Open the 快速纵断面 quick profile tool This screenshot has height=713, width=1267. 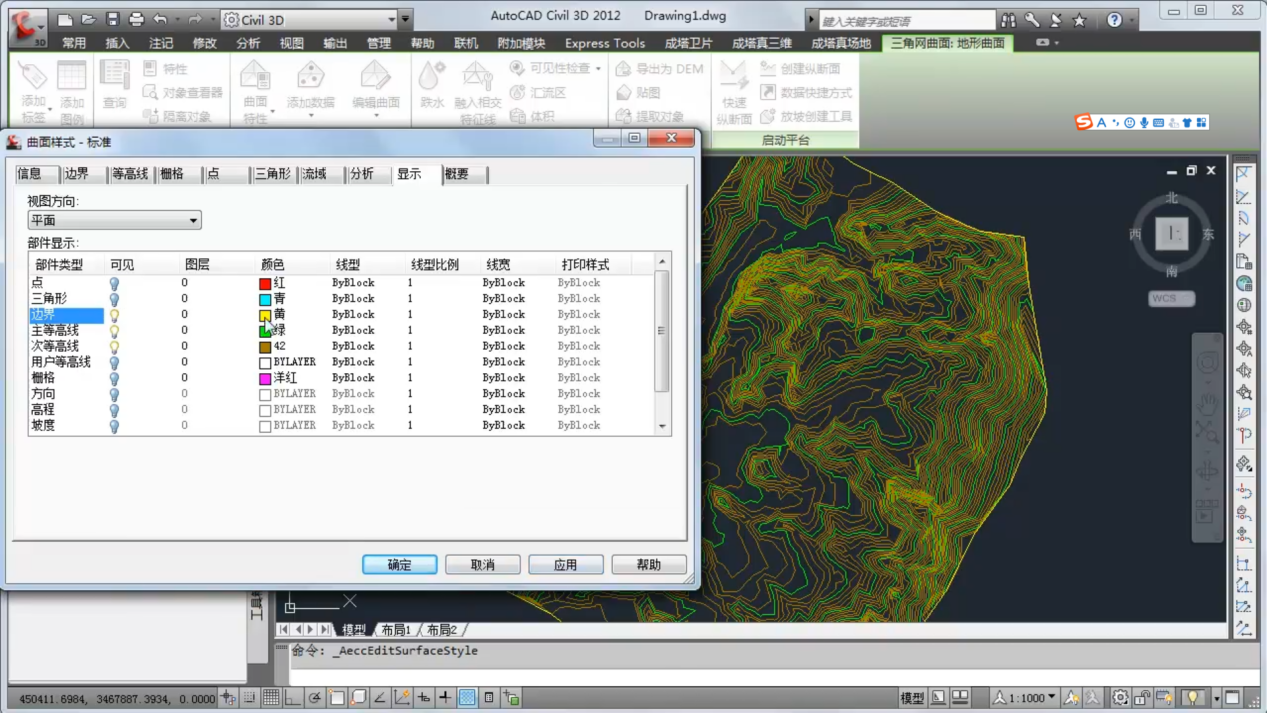734,92
